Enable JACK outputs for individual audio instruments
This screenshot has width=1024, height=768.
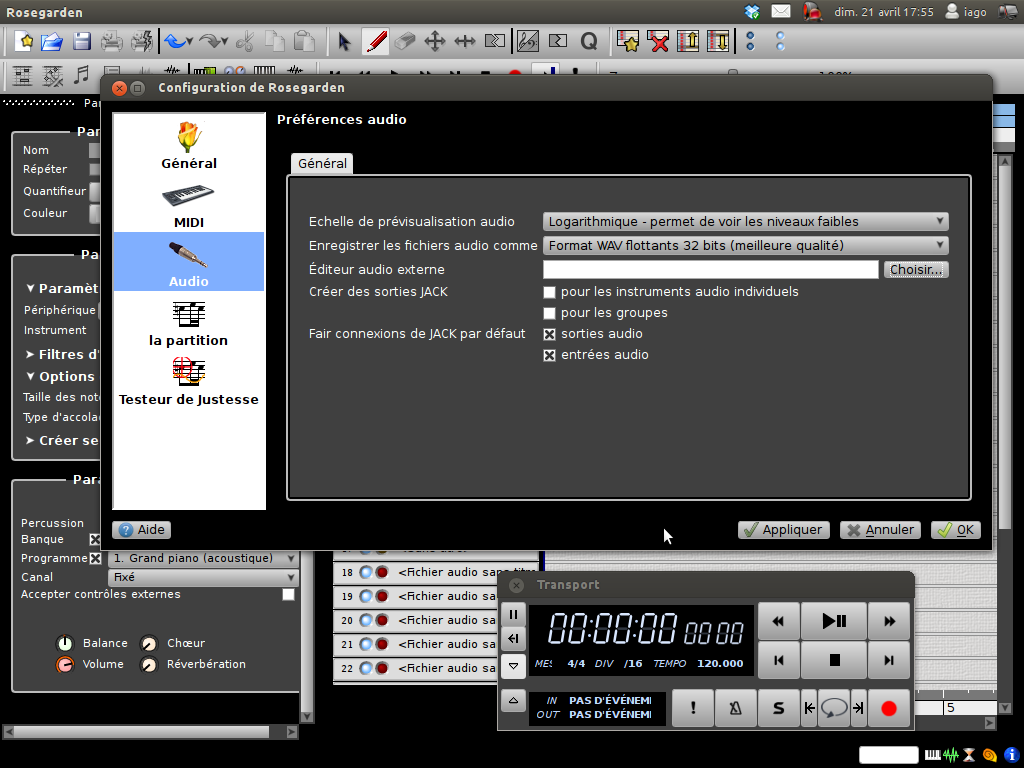coord(549,292)
